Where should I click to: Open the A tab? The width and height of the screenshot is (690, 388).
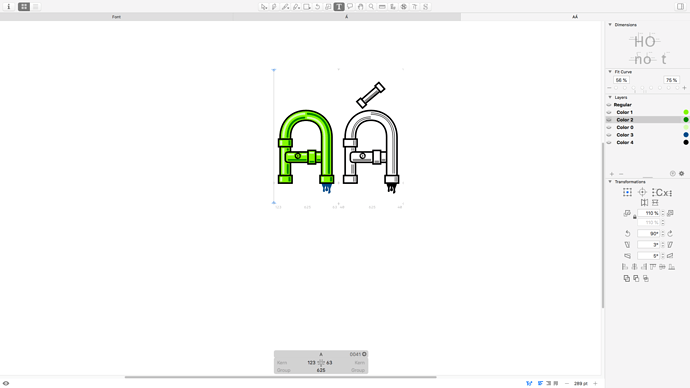tap(346, 17)
